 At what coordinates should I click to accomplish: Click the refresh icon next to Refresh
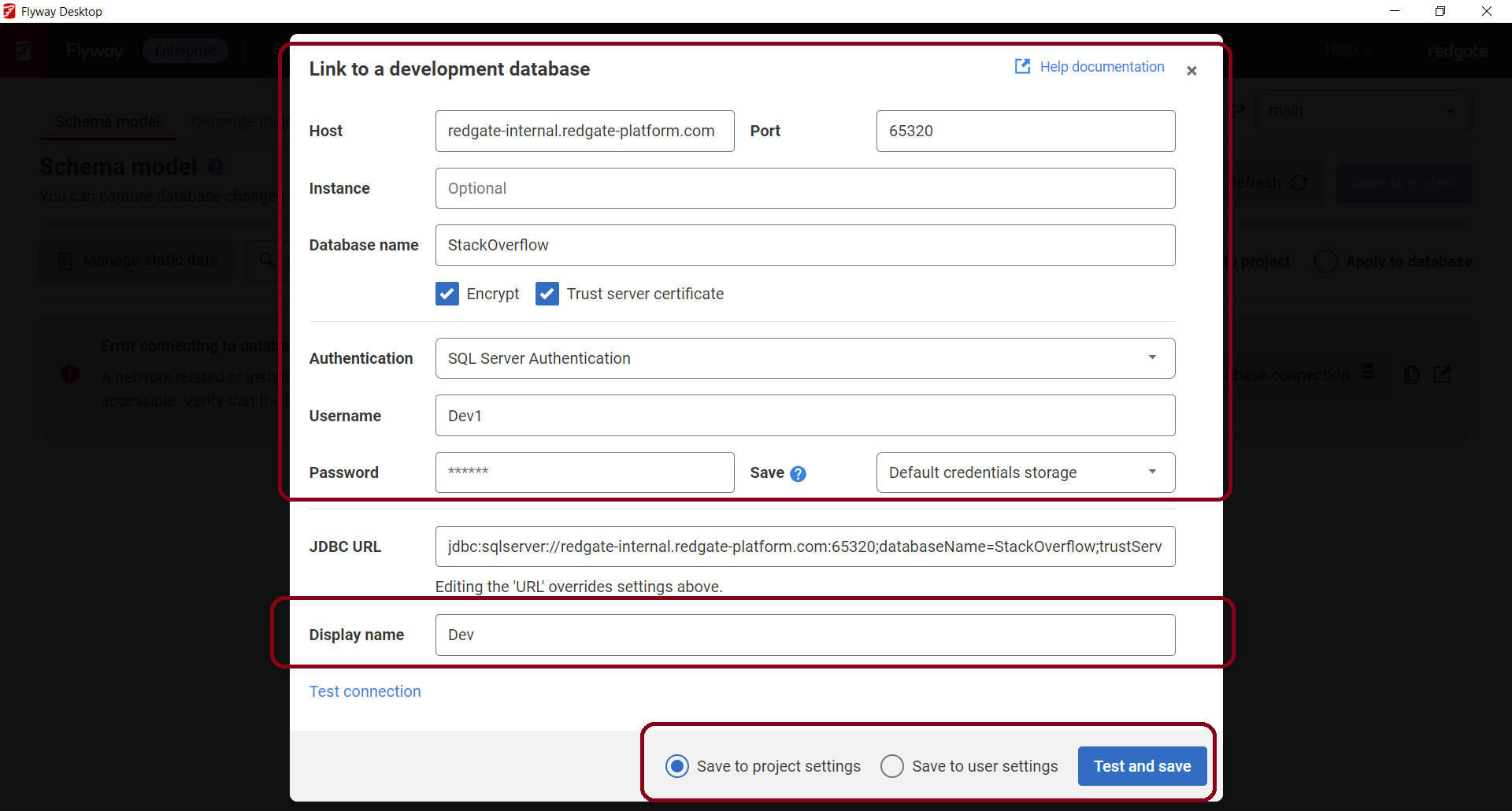tap(1299, 182)
